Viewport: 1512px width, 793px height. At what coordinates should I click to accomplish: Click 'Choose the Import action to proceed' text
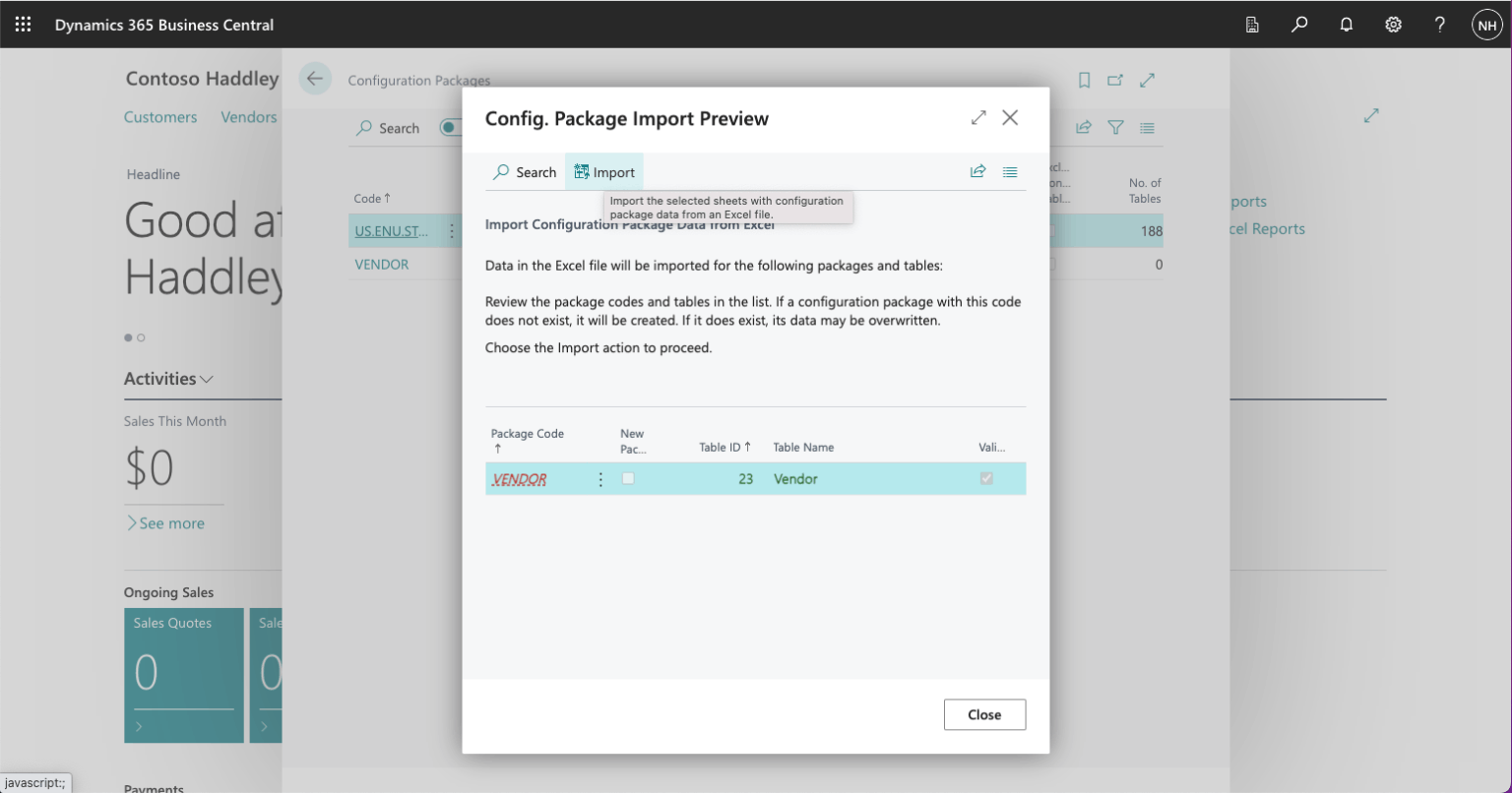click(x=598, y=347)
